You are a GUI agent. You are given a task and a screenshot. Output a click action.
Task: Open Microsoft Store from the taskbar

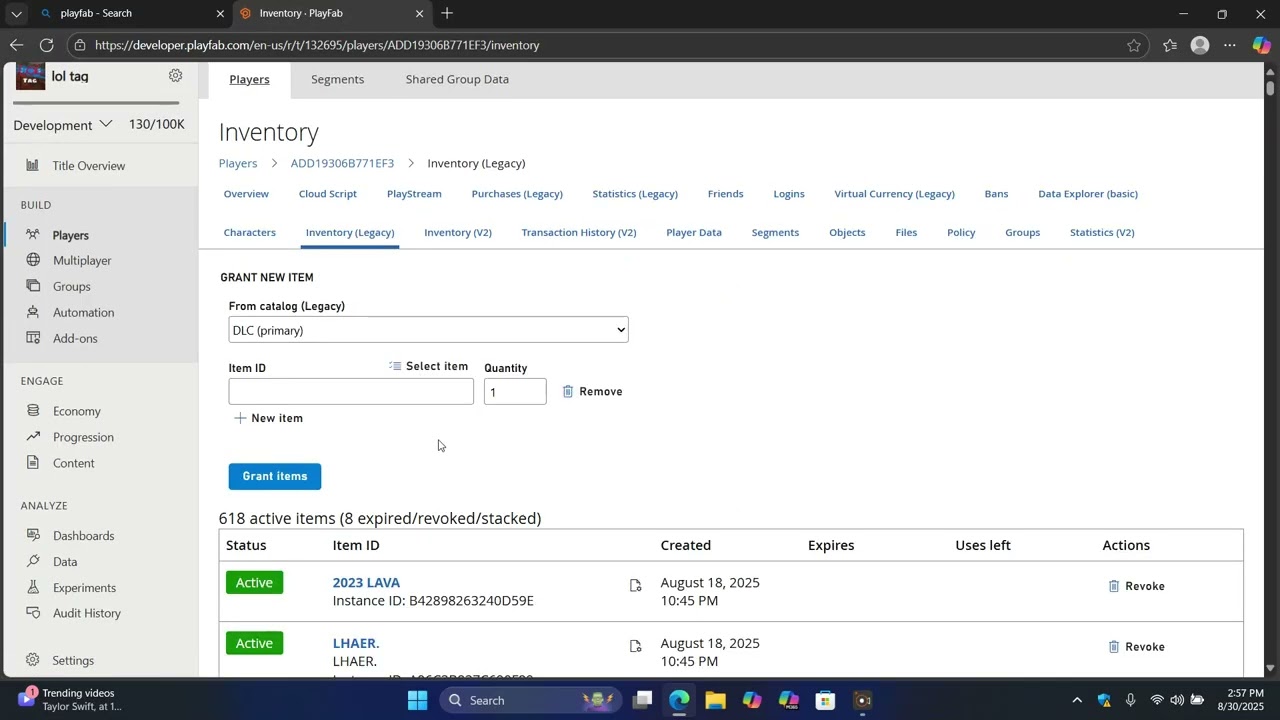825,700
